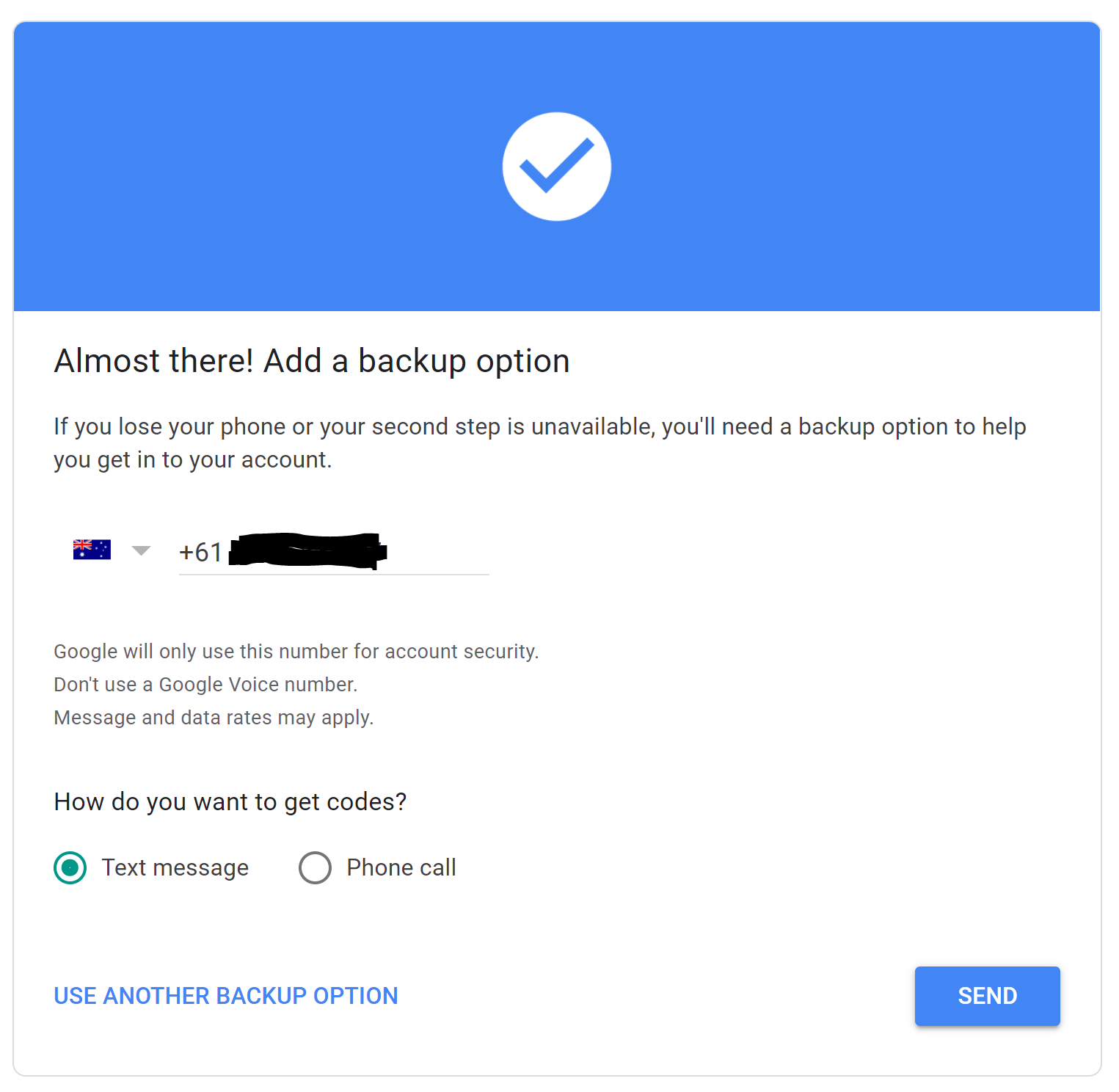Click the 'Almost there! Add a backup option' heading
Image resolution: width=1119 pixels, height=1092 pixels.
pos(312,361)
